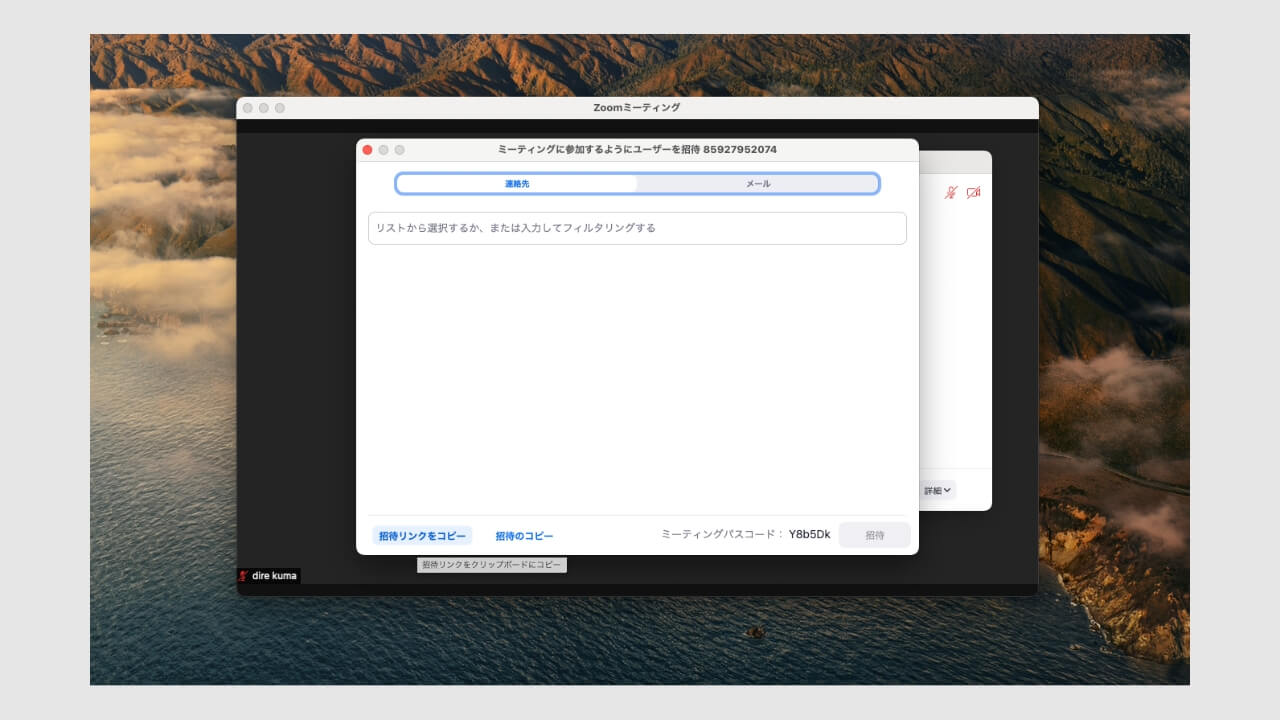This screenshot has height=720, width=1280.
Task: Click 招待のコピー button
Action: (x=524, y=536)
